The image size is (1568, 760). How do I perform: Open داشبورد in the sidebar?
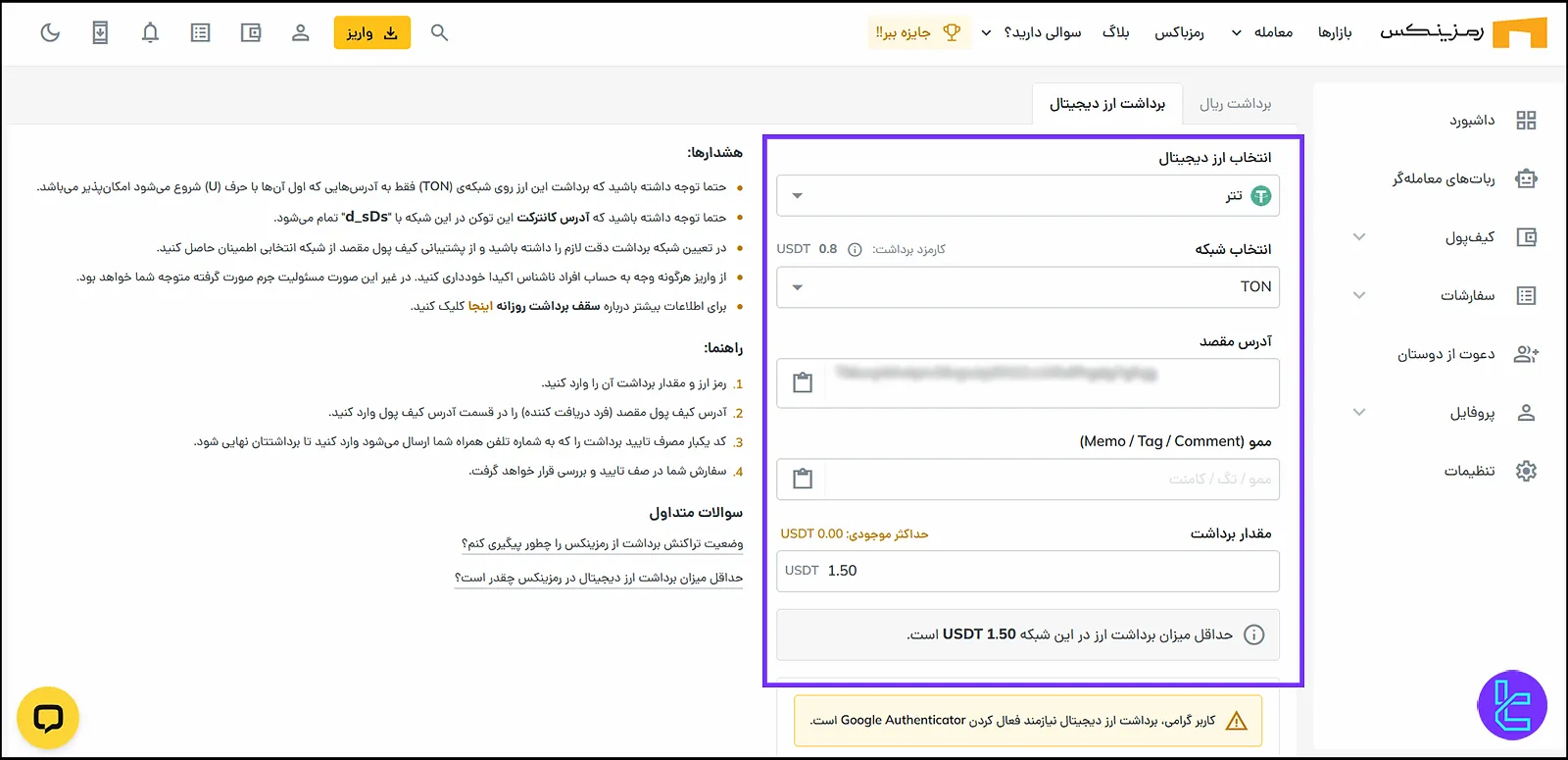(x=1472, y=121)
